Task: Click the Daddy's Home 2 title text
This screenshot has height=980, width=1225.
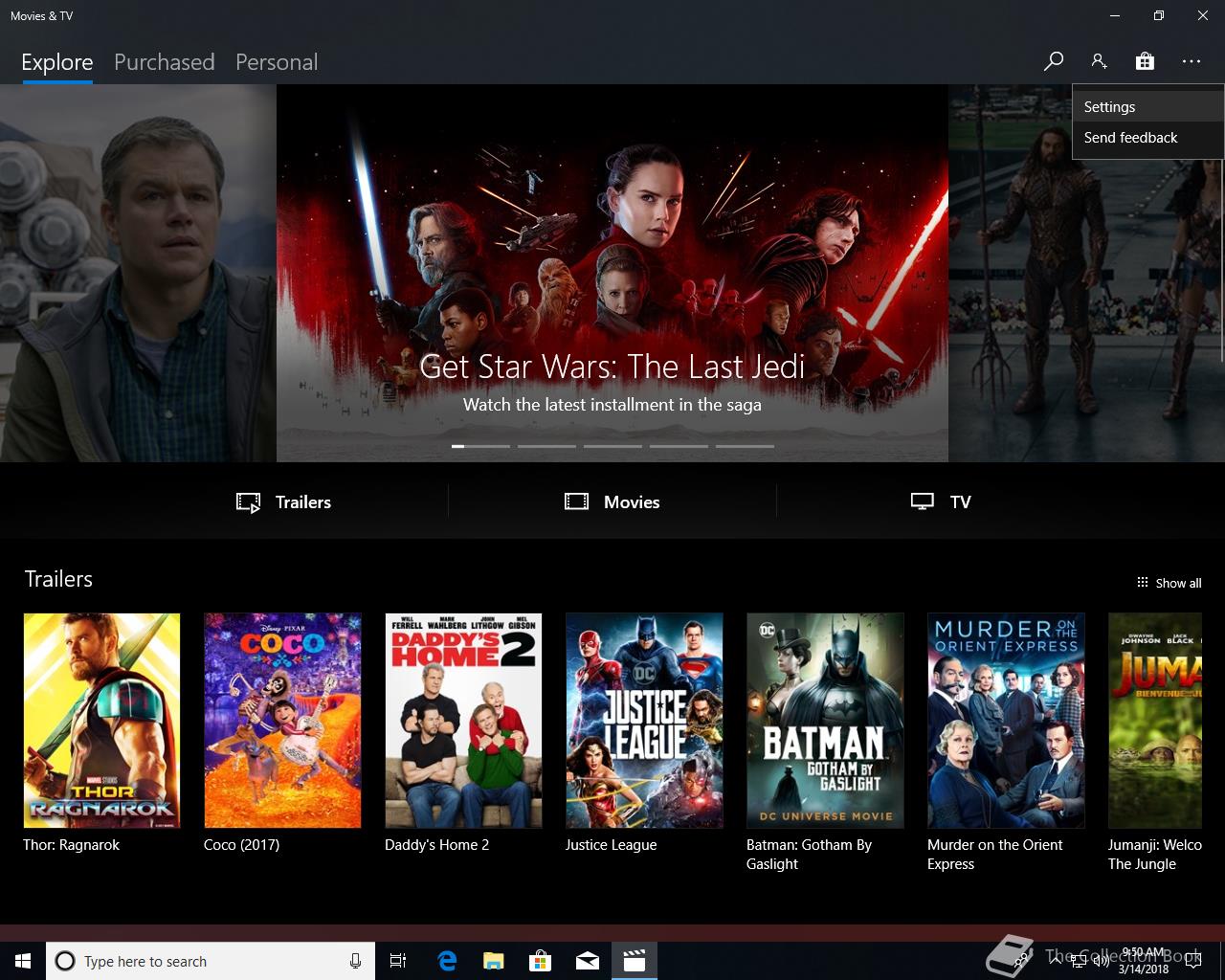Action: (x=436, y=845)
